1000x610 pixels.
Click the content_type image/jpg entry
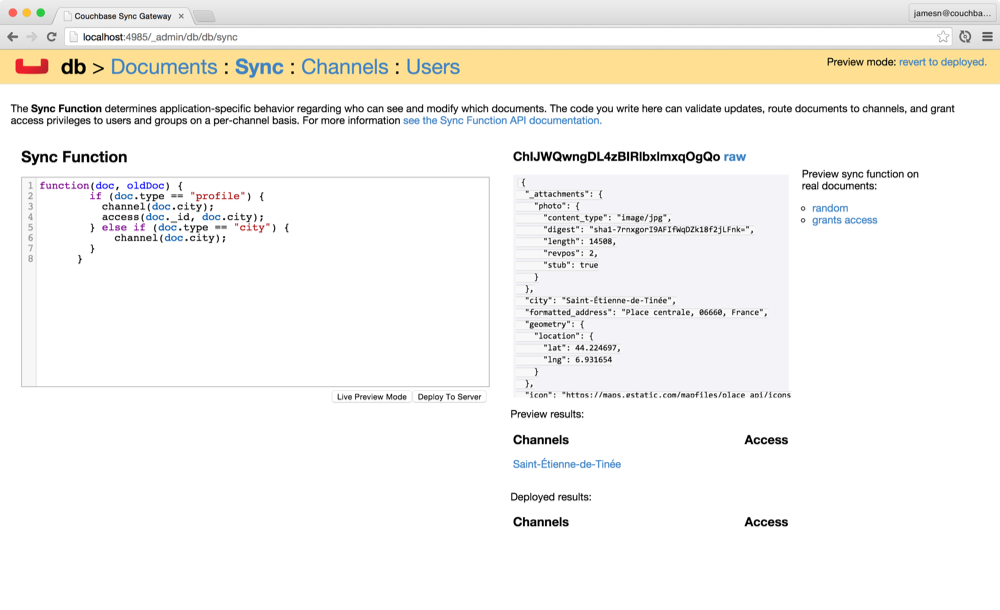coord(607,218)
